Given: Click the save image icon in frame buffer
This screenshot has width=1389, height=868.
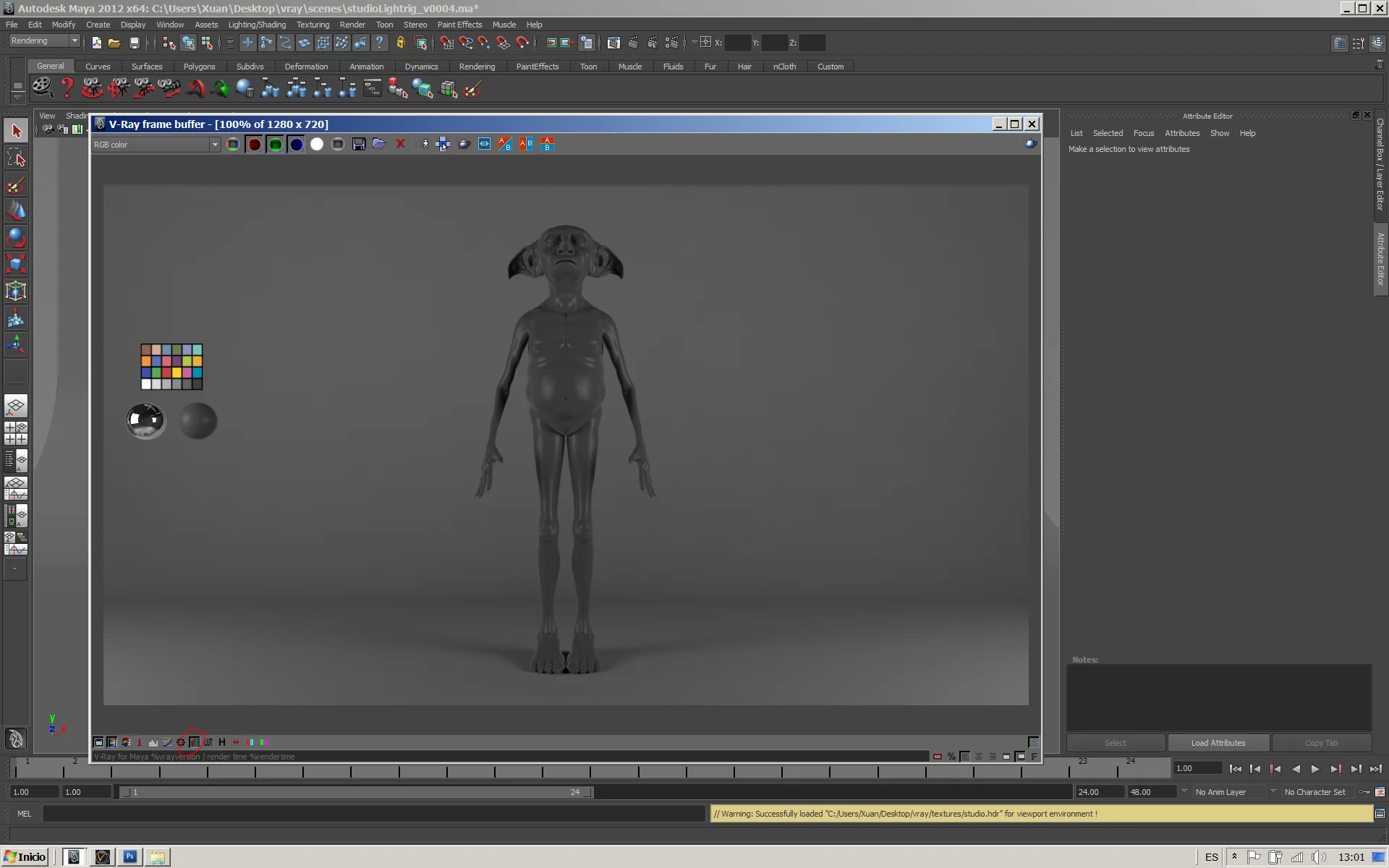Looking at the screenshot, I should (x=359, y=144).
